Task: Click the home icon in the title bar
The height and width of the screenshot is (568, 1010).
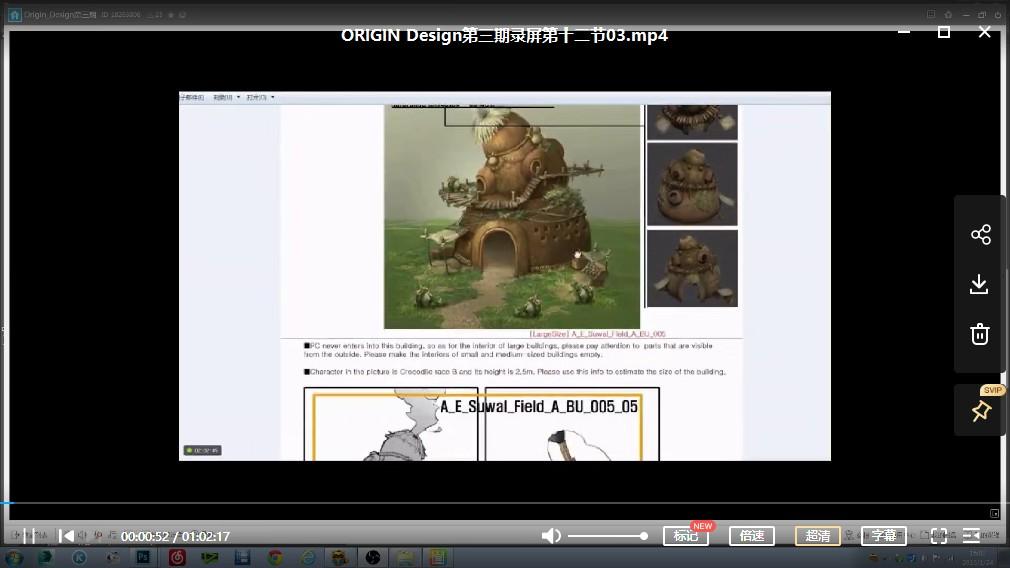Action: click(x=14, y=14)
